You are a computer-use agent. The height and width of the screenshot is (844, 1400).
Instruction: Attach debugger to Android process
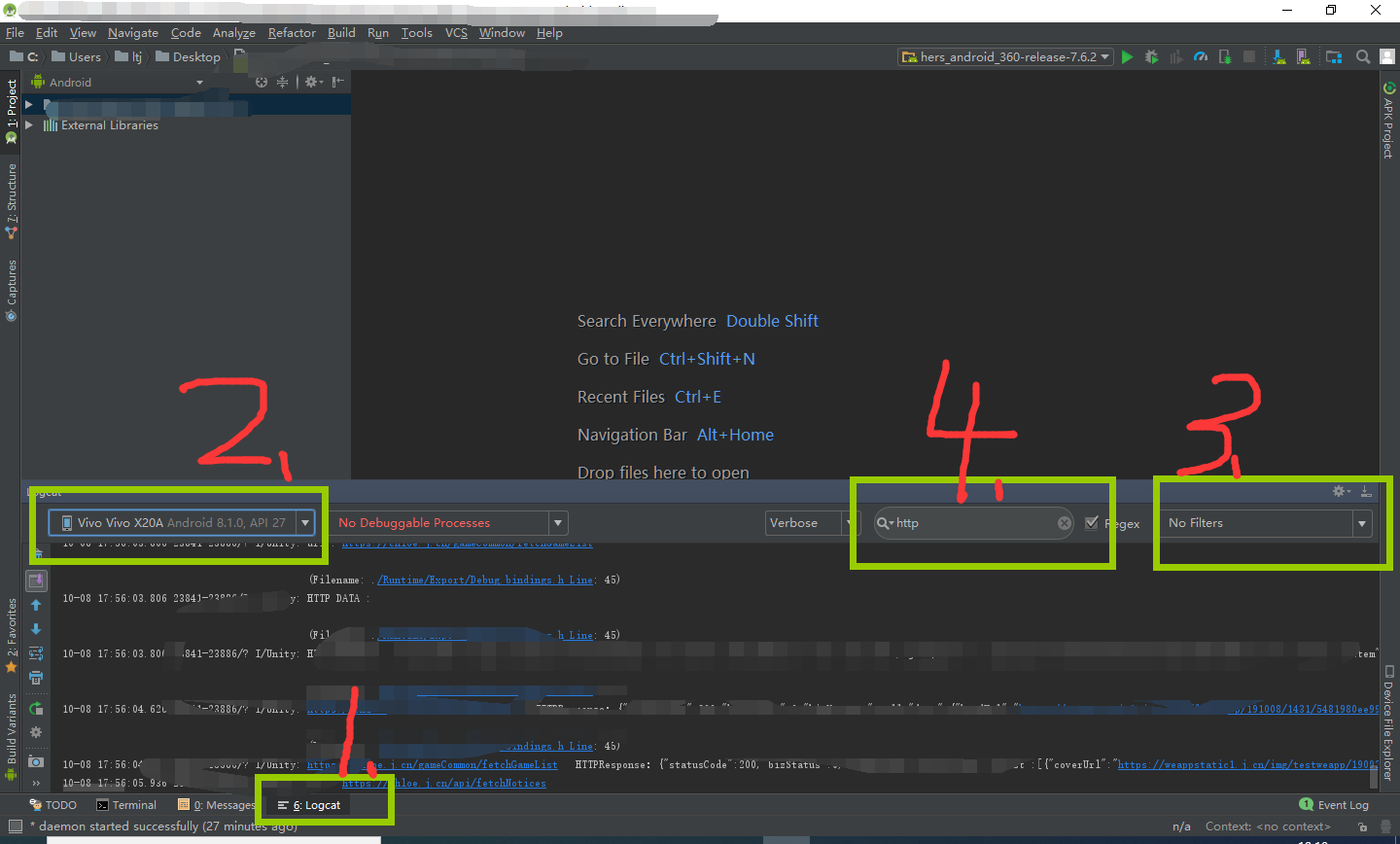tap(1225, 56)
